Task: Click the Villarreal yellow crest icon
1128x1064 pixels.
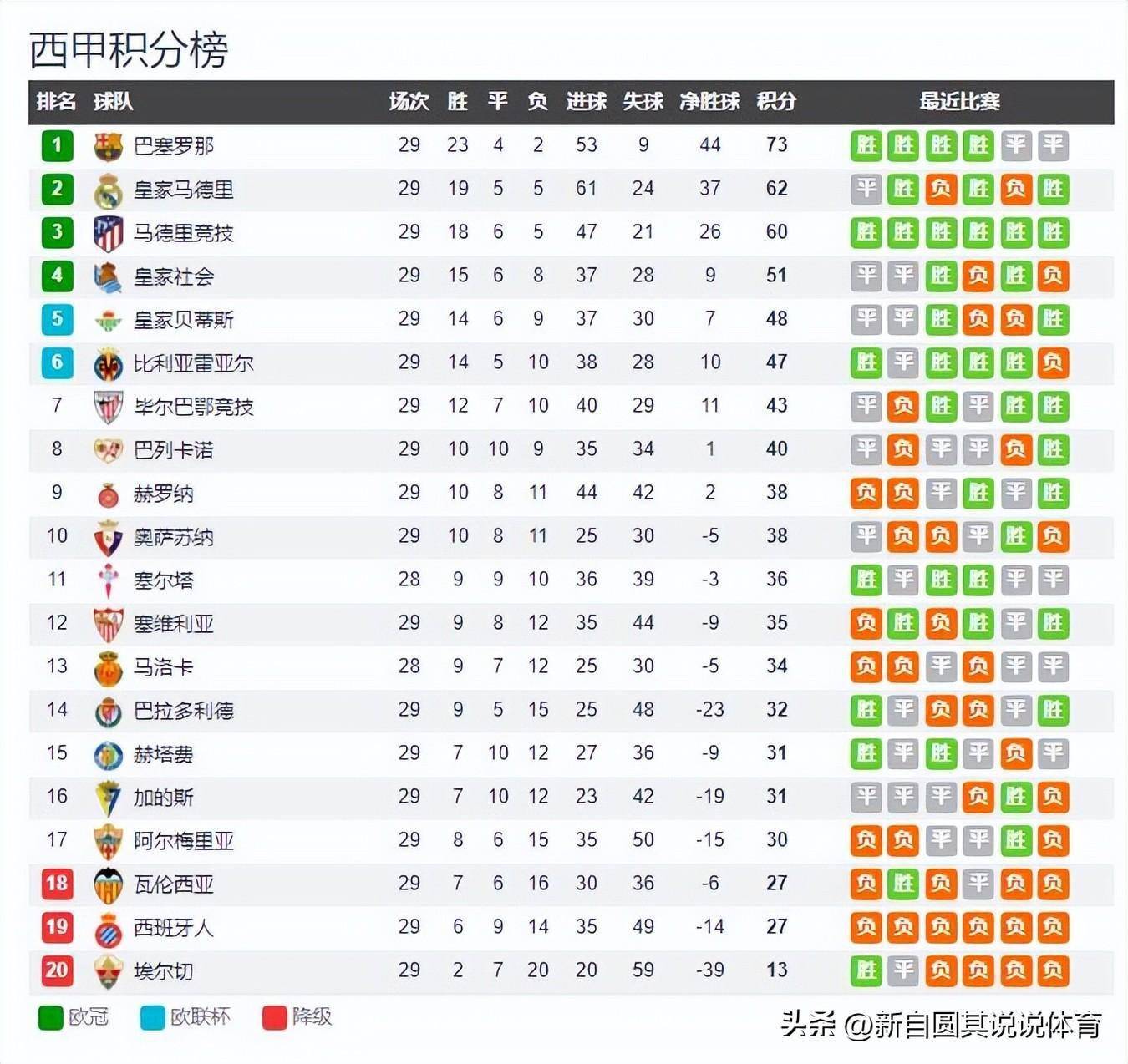Action: (x=108, y=363)
